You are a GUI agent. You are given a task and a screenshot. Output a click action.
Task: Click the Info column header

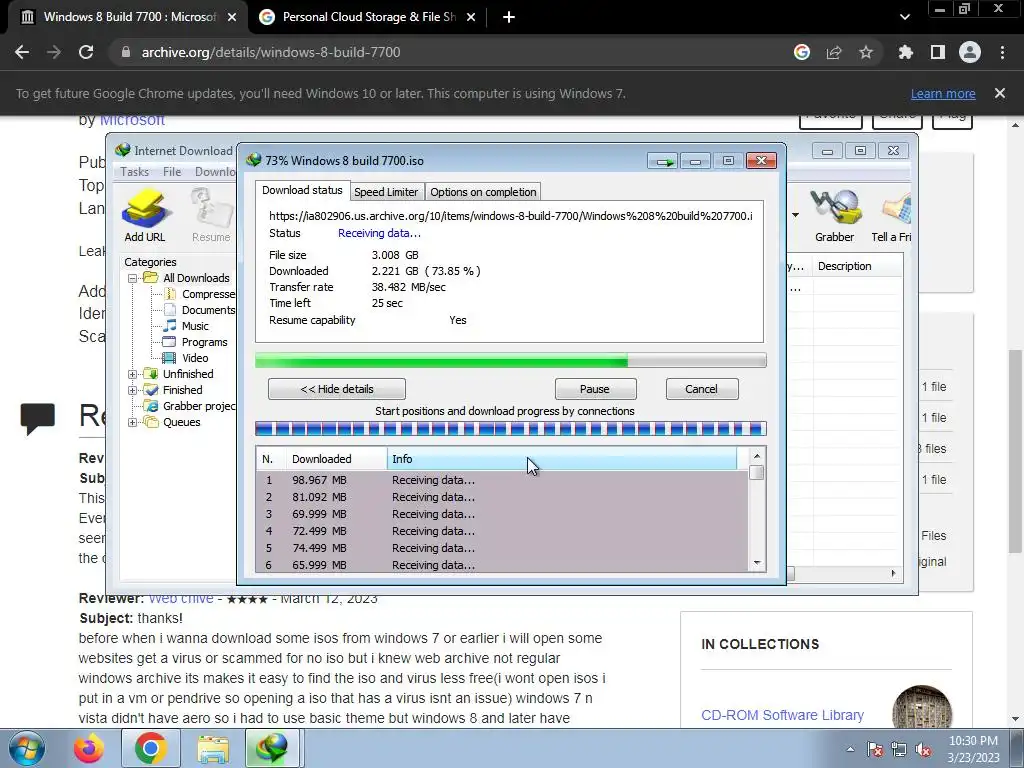[562, 459]
